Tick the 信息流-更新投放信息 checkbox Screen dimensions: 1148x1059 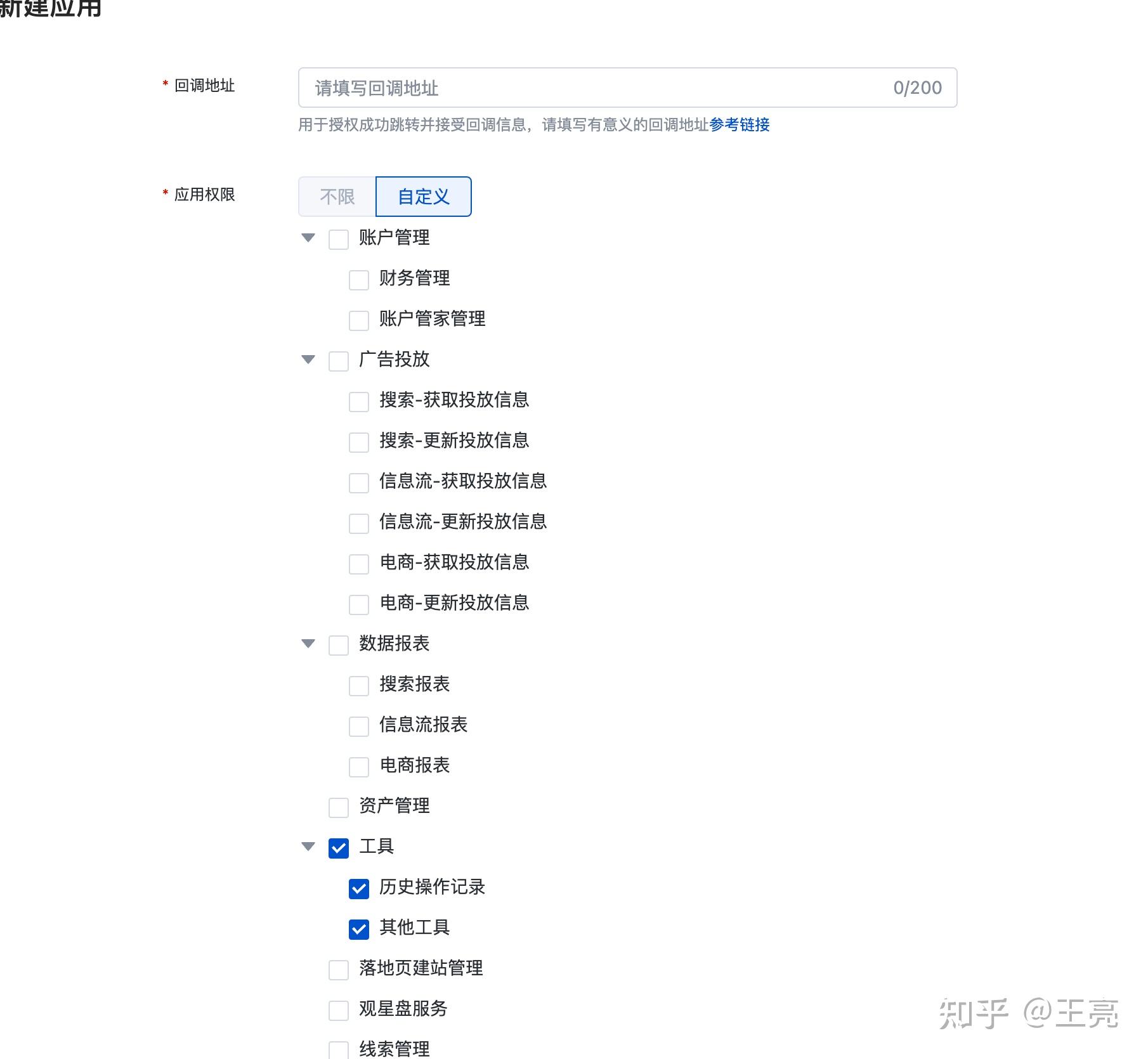359,524
